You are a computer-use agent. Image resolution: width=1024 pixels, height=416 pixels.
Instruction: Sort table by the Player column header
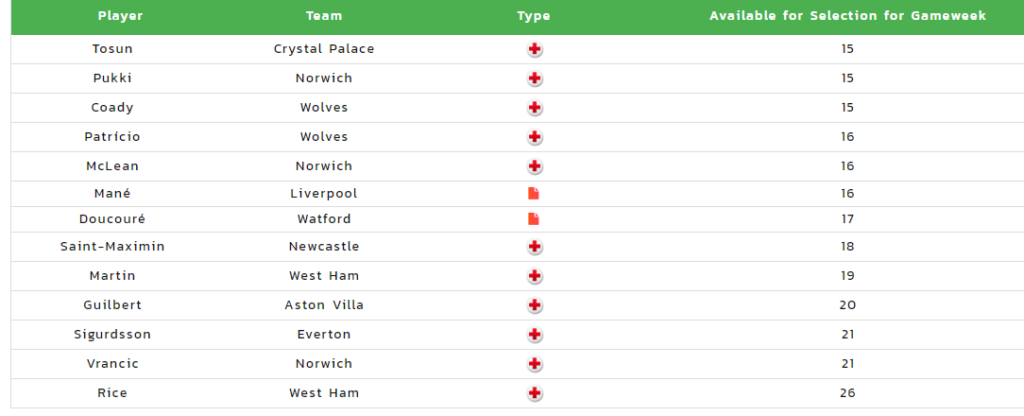pos(120,16)
